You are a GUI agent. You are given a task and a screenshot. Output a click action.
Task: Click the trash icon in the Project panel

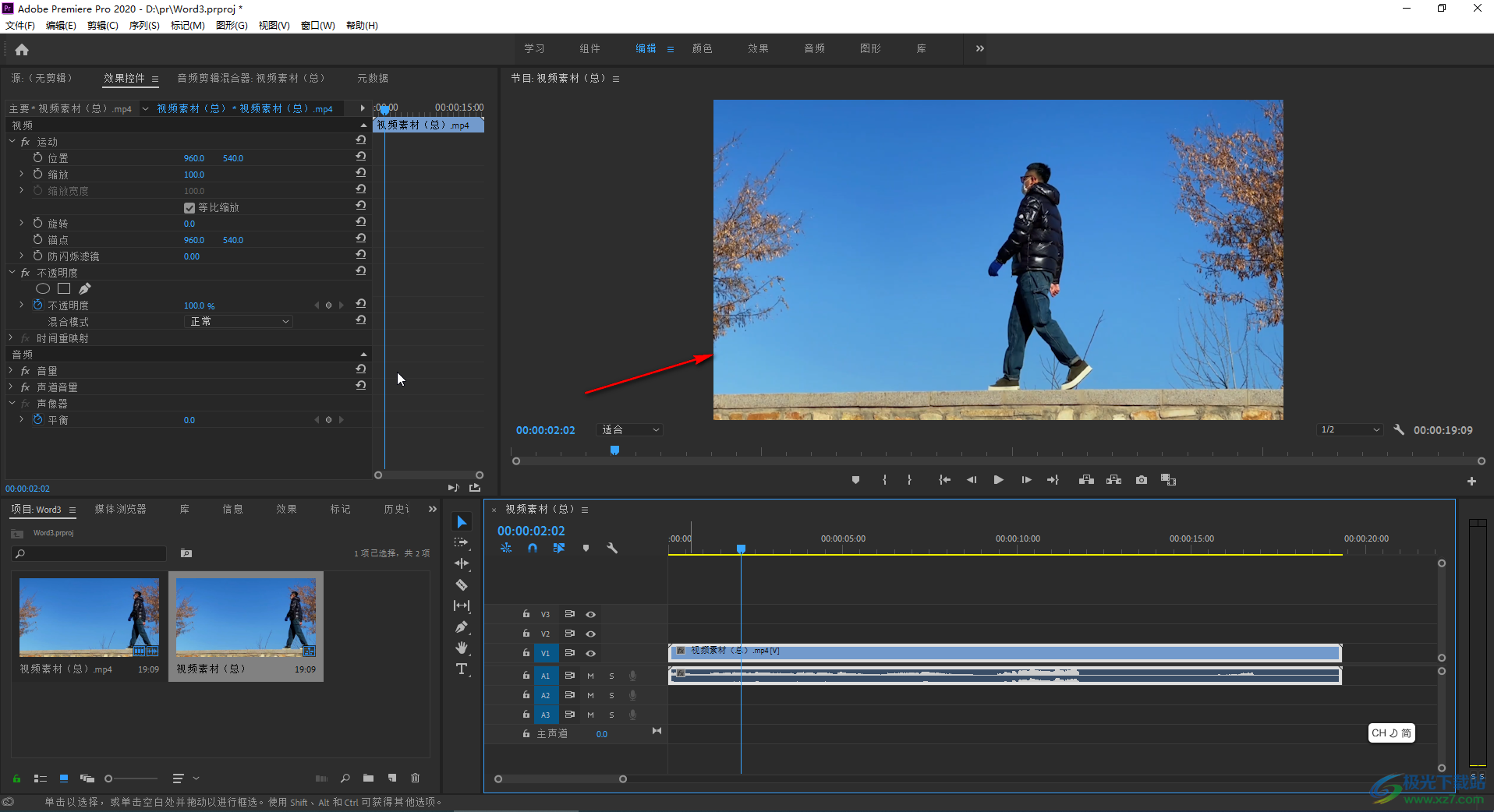tap(416, 778)
